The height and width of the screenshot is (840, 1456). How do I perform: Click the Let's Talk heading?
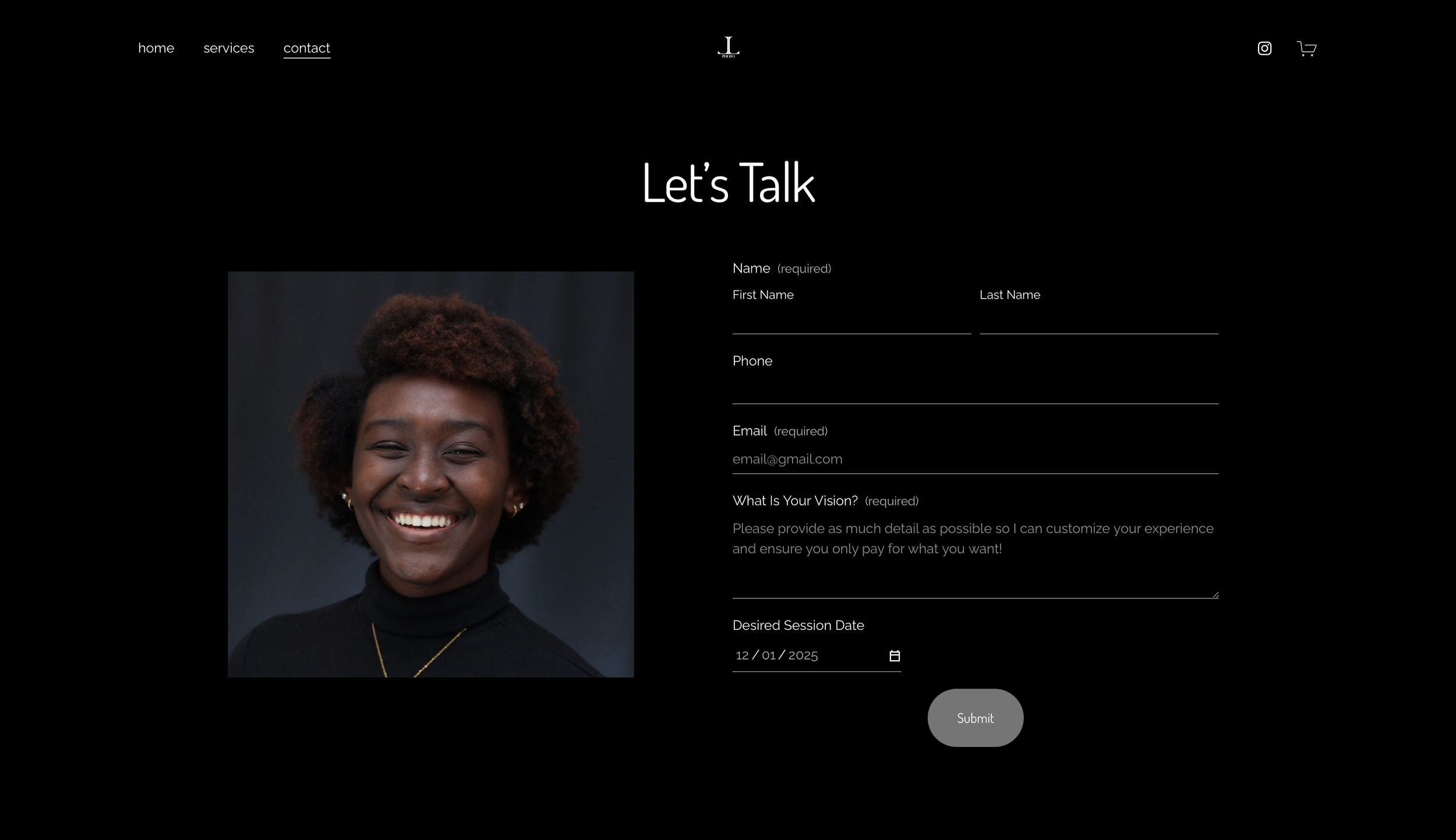[x=728, y=183]
